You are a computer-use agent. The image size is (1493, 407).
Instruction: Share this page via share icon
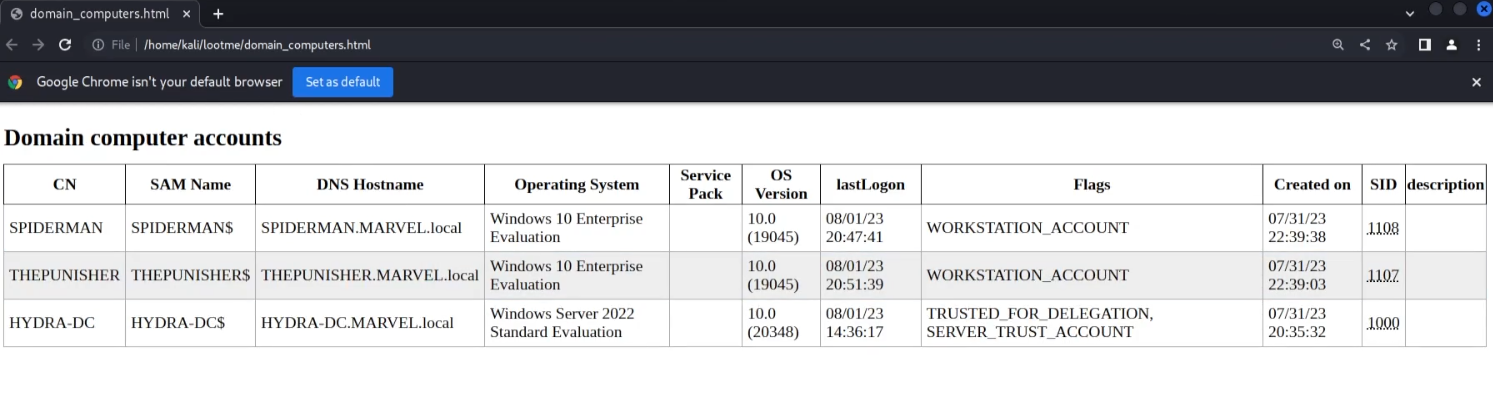tap(1365, 45)
